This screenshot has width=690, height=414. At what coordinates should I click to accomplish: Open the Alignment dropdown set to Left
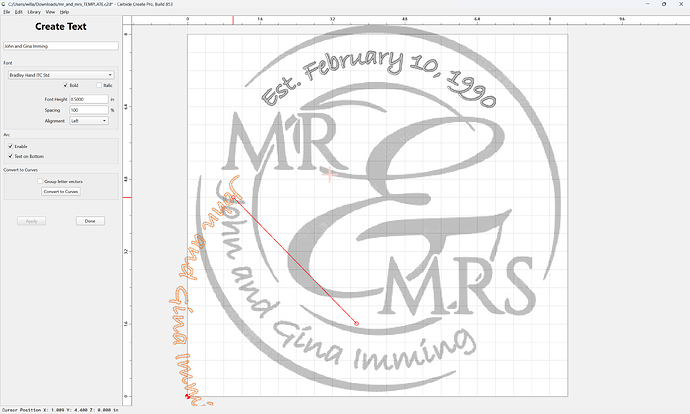click(88, 121)
